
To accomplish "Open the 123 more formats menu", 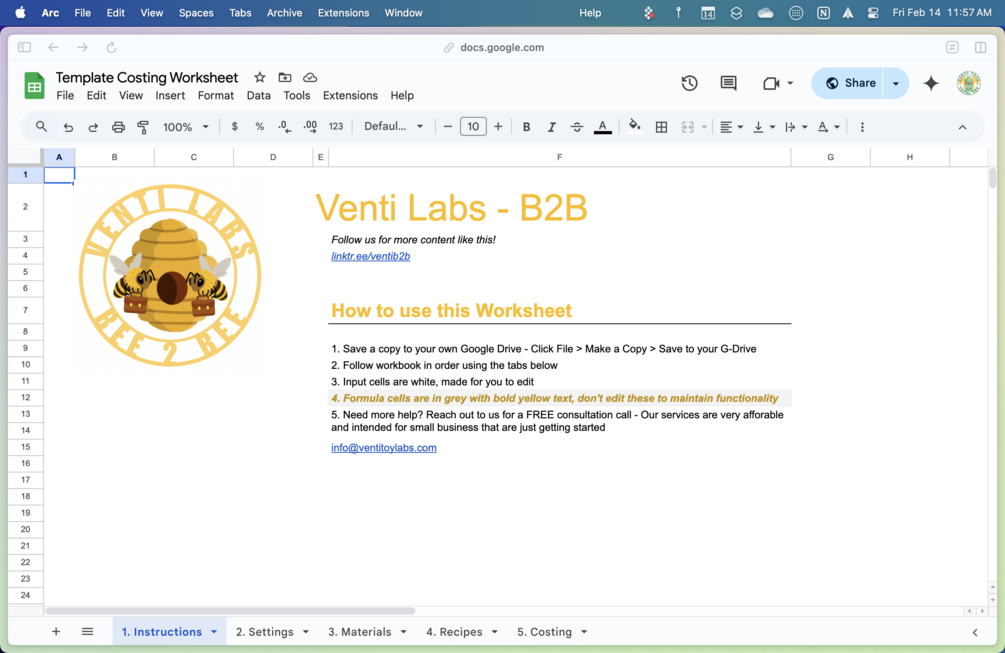I will [336, 127].
